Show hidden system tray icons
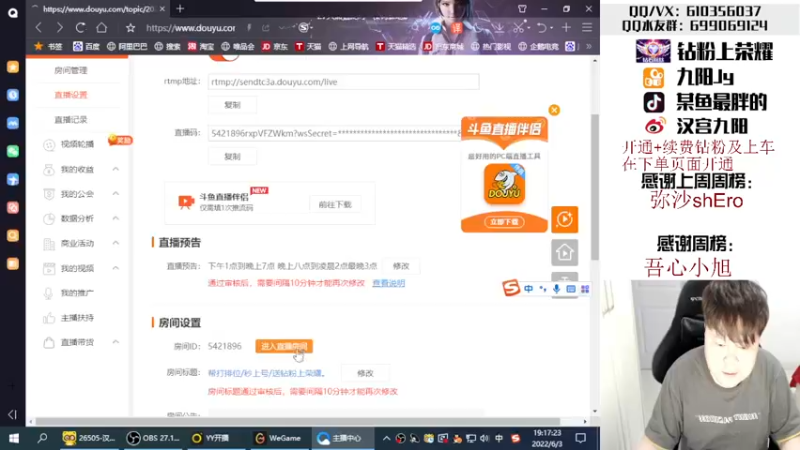The width and height of the screenshot is (800, 450). [386, 438]
